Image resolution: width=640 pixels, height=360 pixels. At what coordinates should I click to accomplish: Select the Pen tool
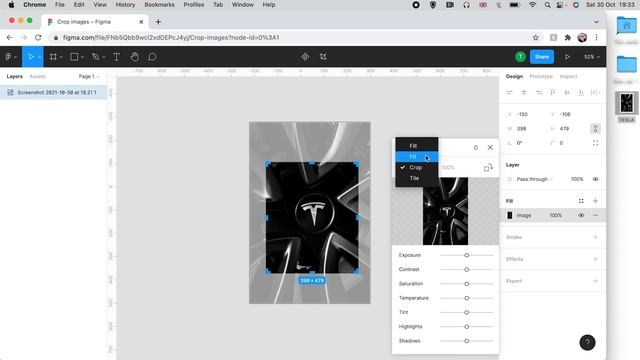[x=96, y=57]
